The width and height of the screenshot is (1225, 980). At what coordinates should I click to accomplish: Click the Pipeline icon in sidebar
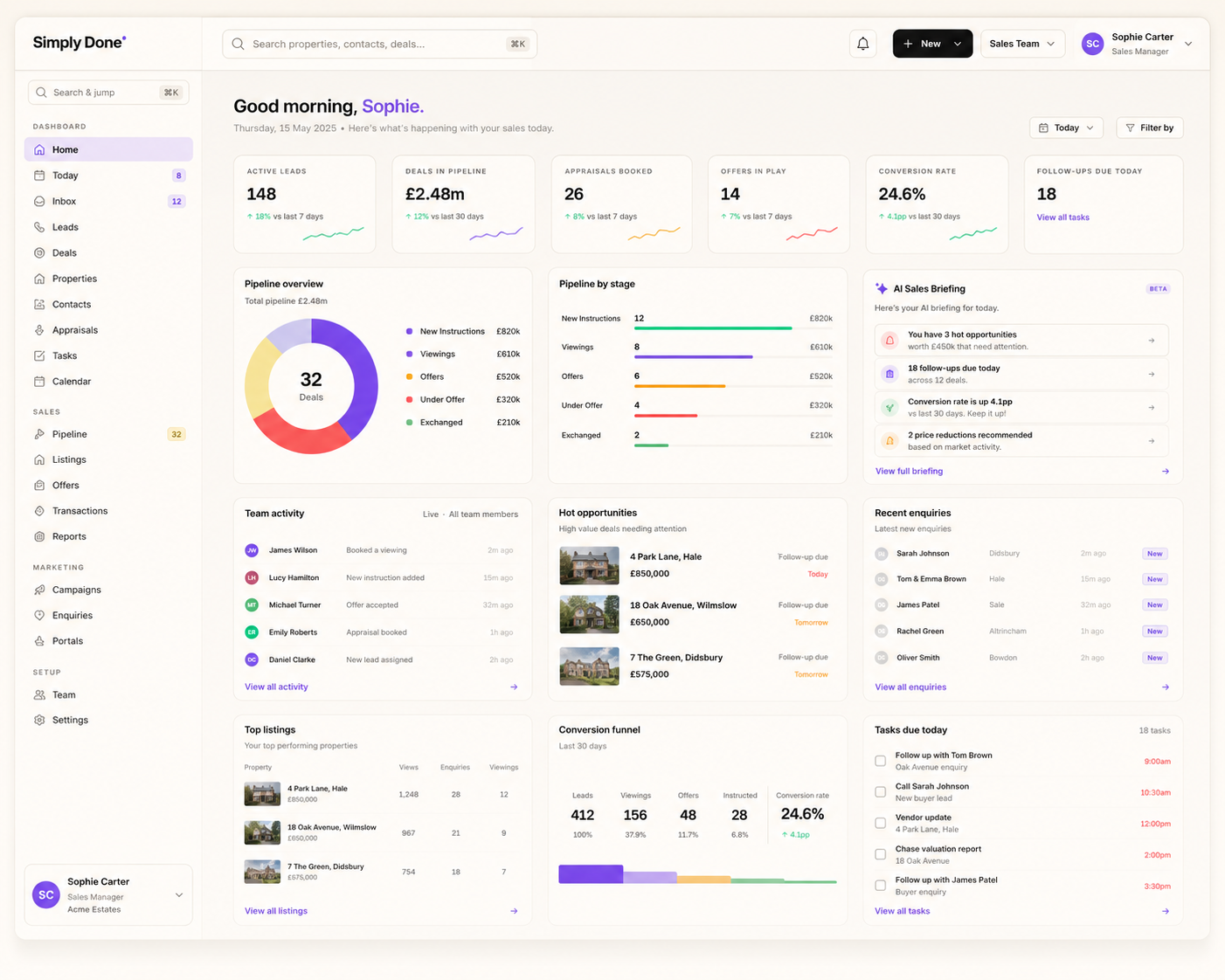pyautogui.click(x=39, y=434)
